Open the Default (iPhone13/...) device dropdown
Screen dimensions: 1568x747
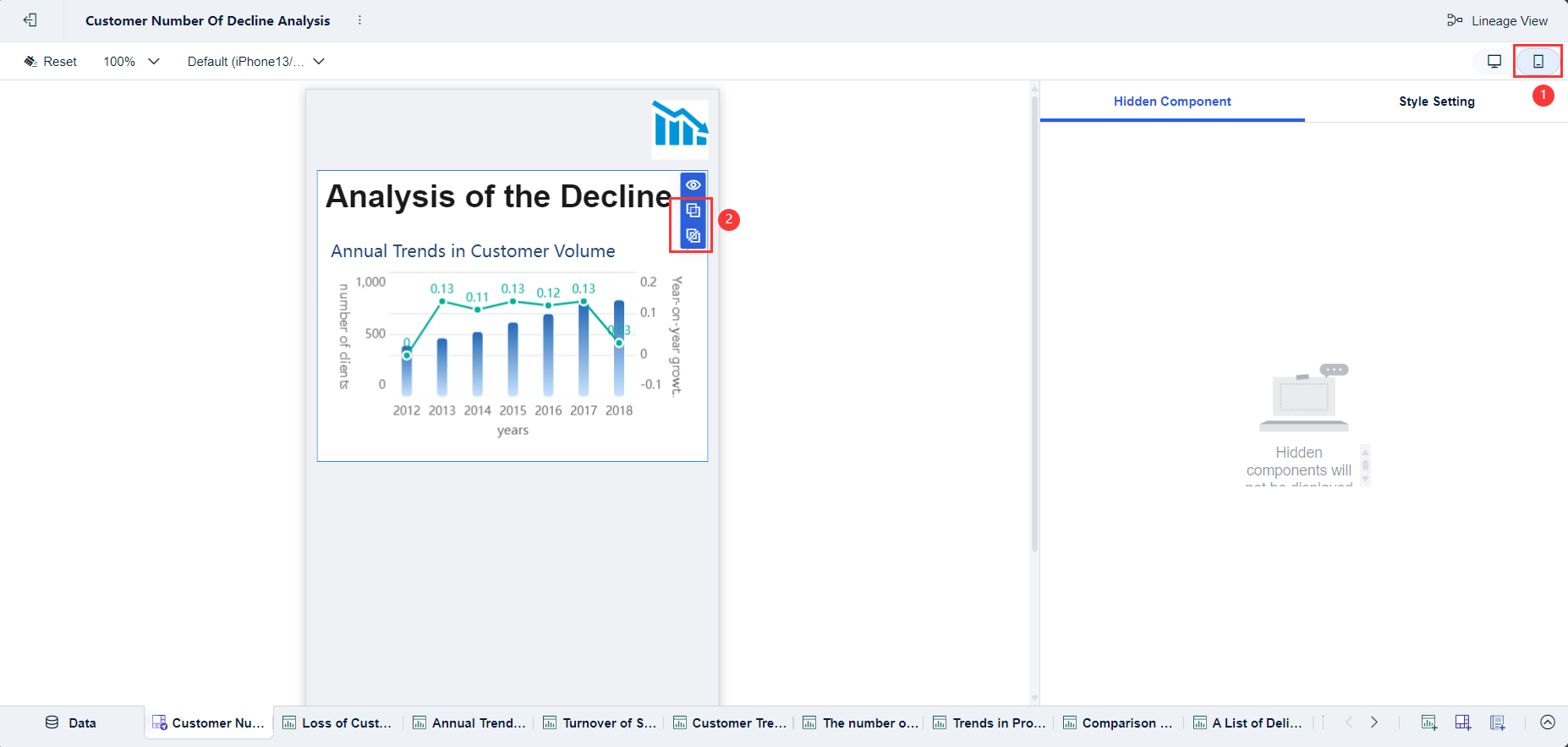click(x=256, y=62)
